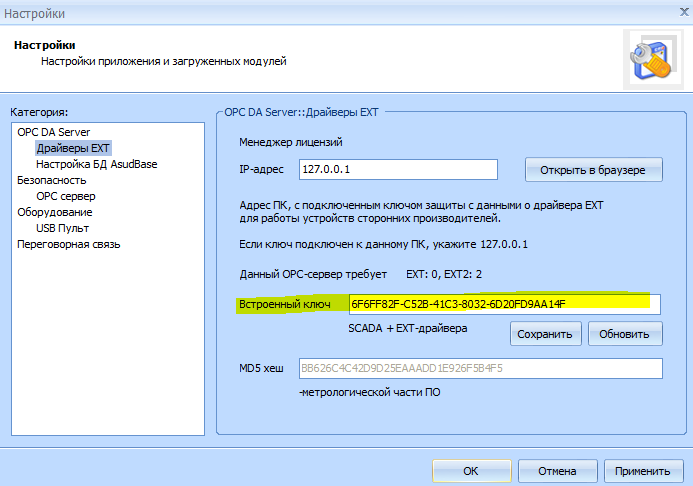Confirm settings with OK button
693x486 pixels.
(470, 470)
